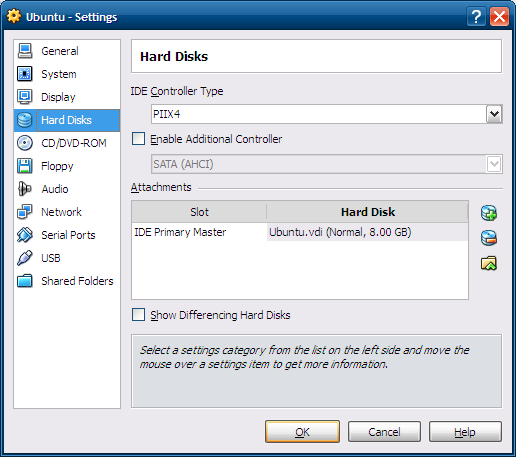Toggle Show Differencing Hard Disks checkbox
516x457 pixels.
tap(138, 315)
